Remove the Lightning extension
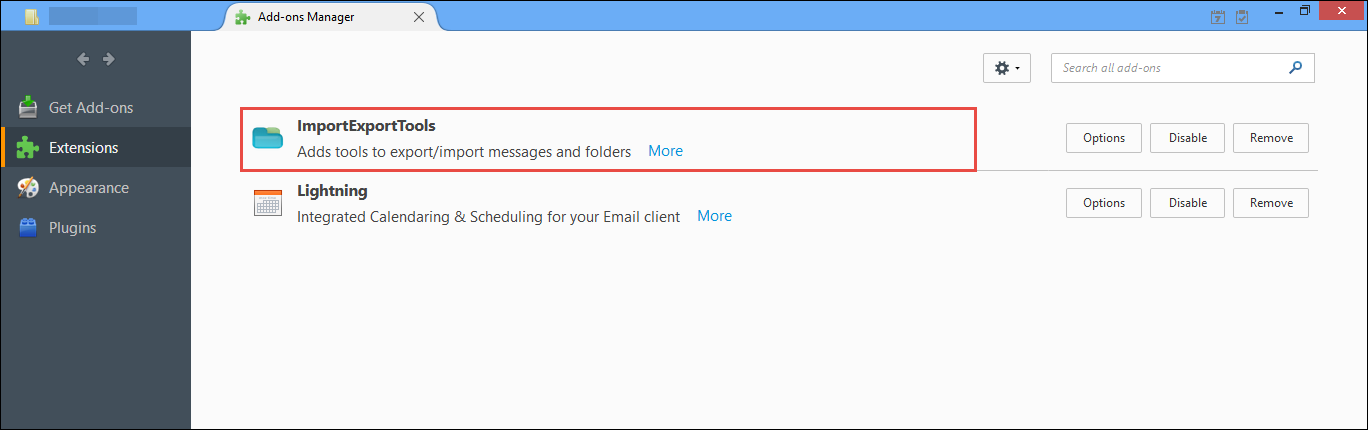 click(1271, 203)
